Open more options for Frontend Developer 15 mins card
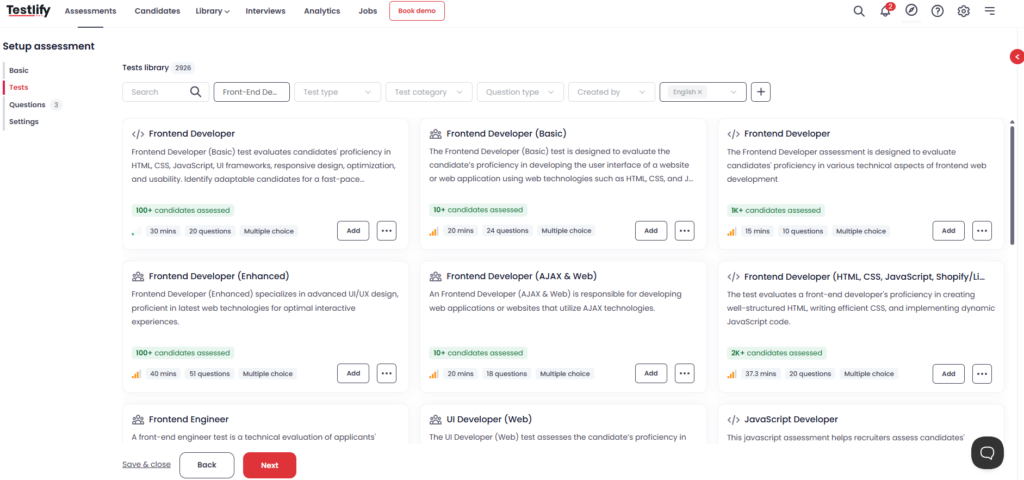Image resolution: width=1024 pixels, height=480 pixels. pyautogui.click(x=982, y=231)
